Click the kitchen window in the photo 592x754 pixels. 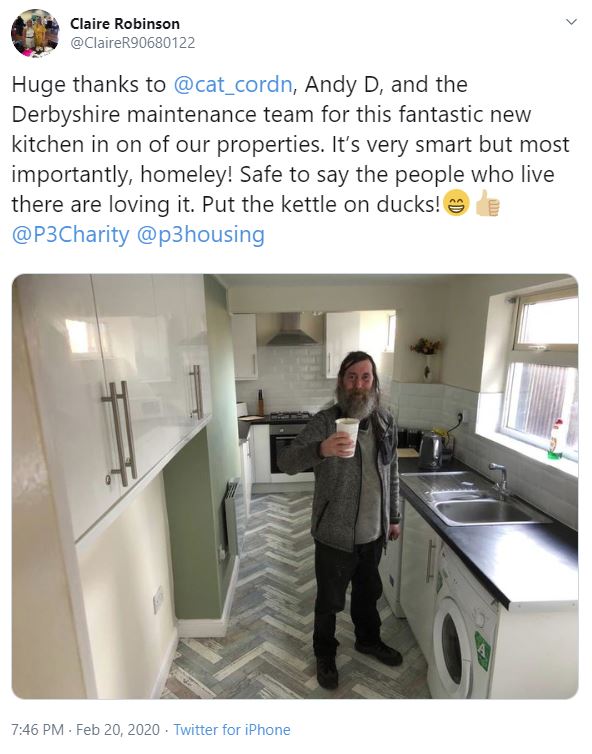tap(541, 373)
